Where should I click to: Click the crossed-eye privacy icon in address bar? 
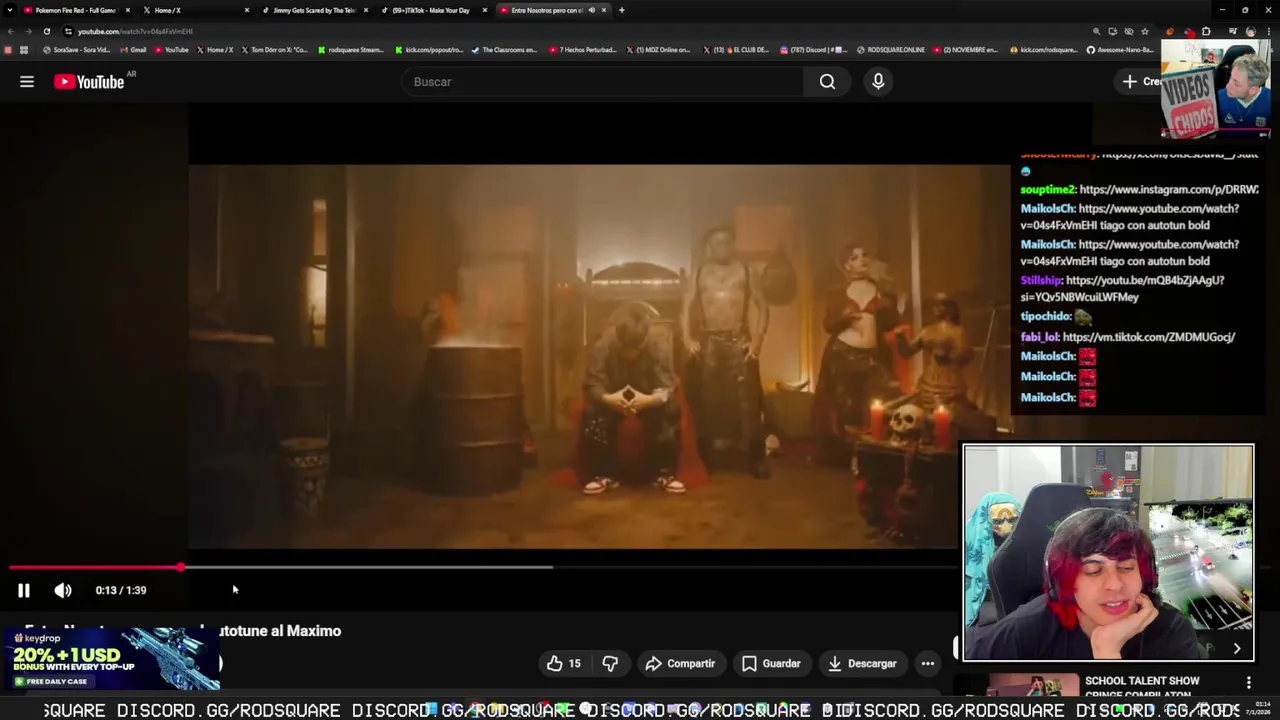tap(1129, 31)
